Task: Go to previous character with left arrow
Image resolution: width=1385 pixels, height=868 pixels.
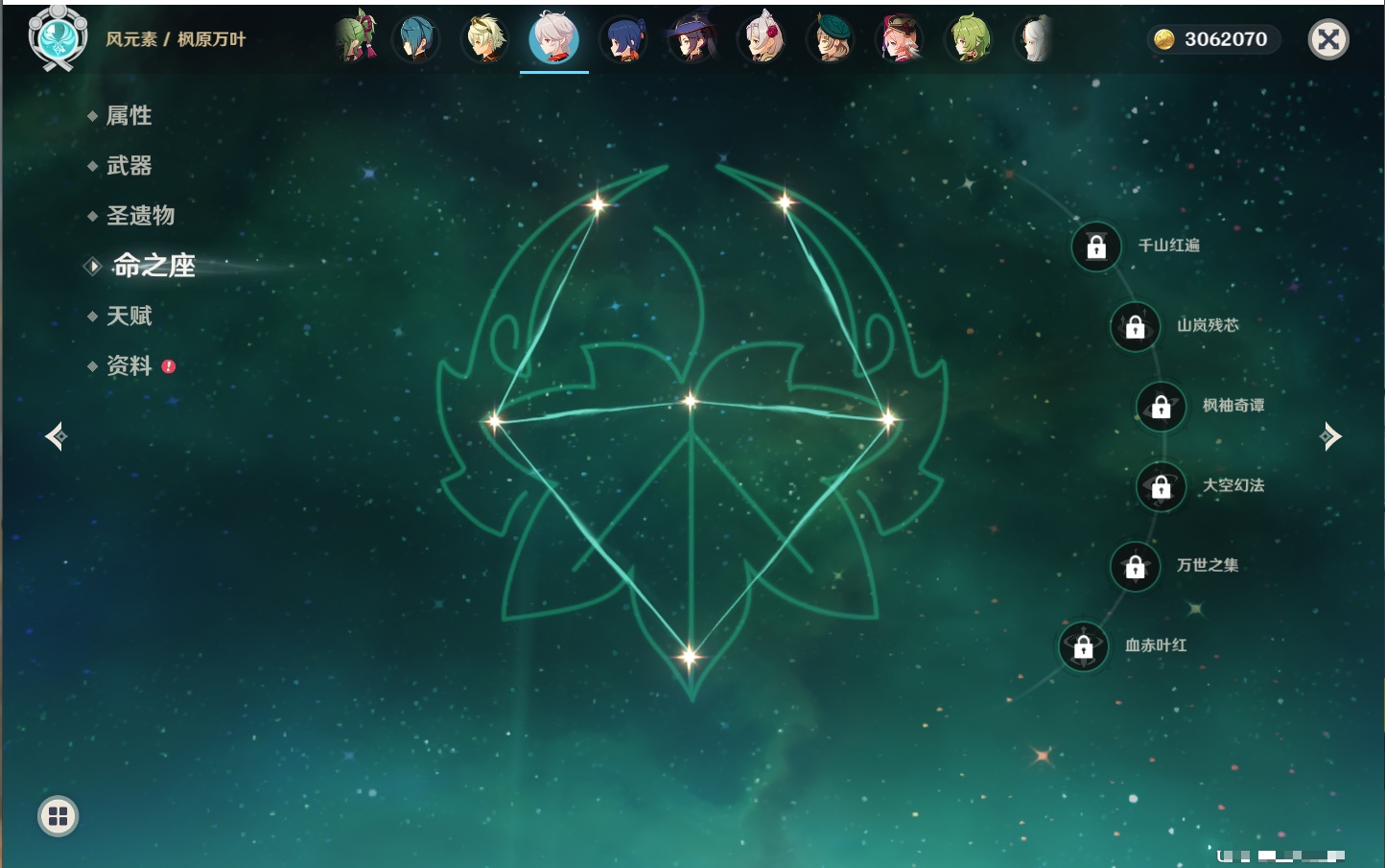Action: tap(56, 436)
